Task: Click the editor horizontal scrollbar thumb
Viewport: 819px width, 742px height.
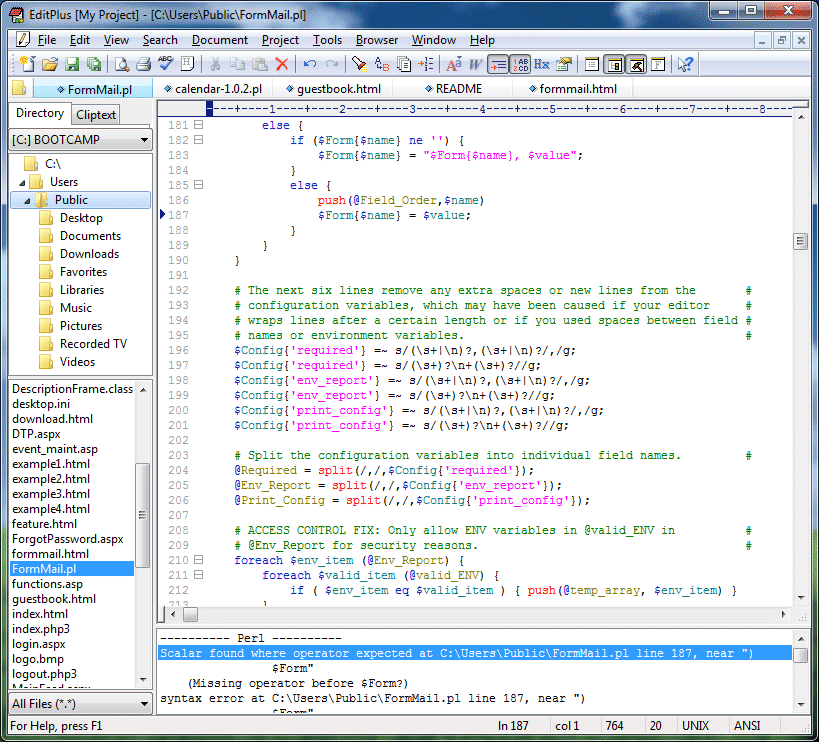Action: pyautogui.click(x=191, y=615)
